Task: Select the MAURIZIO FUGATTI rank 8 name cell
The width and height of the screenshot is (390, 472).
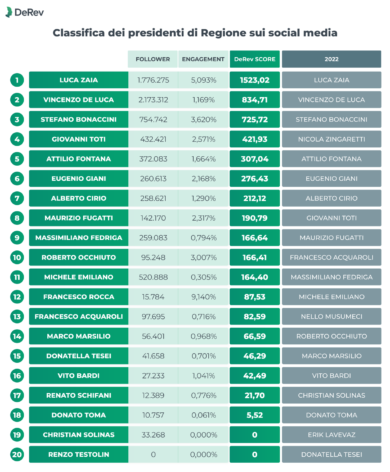Action: (x=79, y=218)
